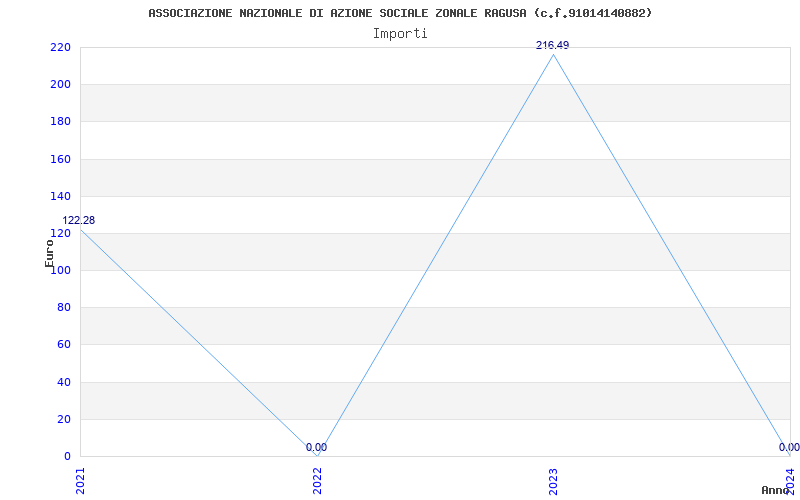Click the 0.00 label at 2024
Image resolution: width=800 pixels, height=500 pixels.
[x=789, y=447]
